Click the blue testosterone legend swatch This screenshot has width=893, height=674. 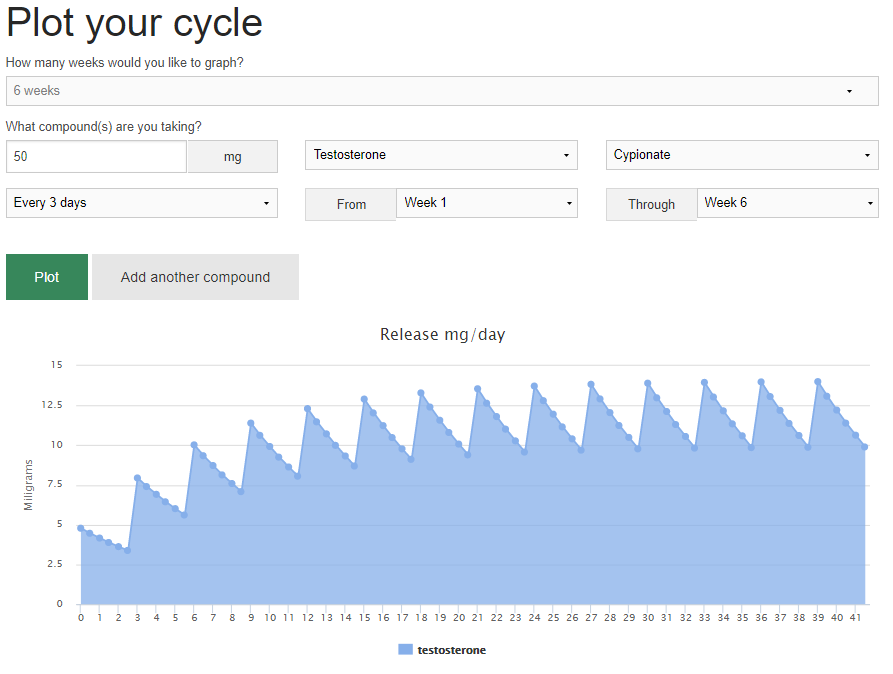[x=405, y=650]
